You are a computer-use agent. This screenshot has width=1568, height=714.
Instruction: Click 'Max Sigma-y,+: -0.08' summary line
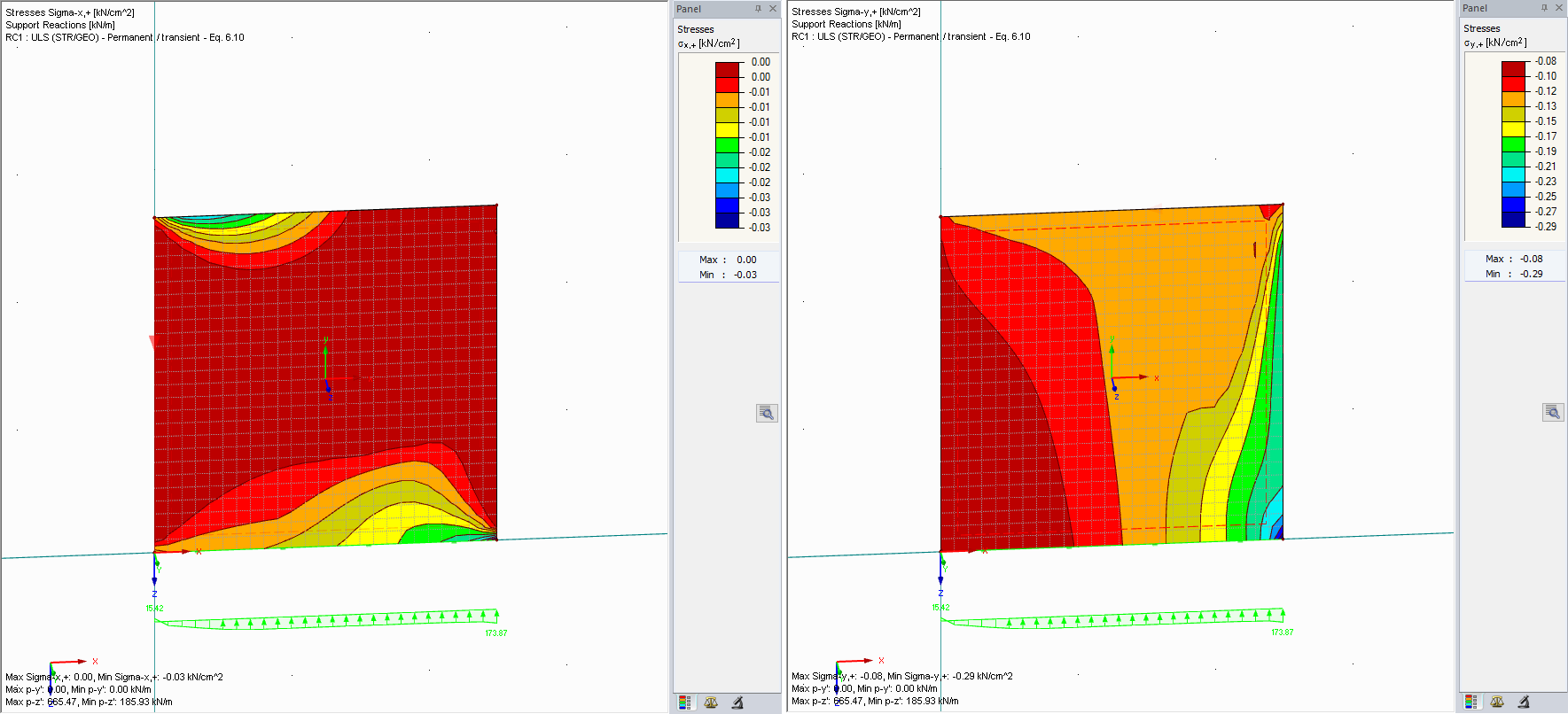(902, 676)
